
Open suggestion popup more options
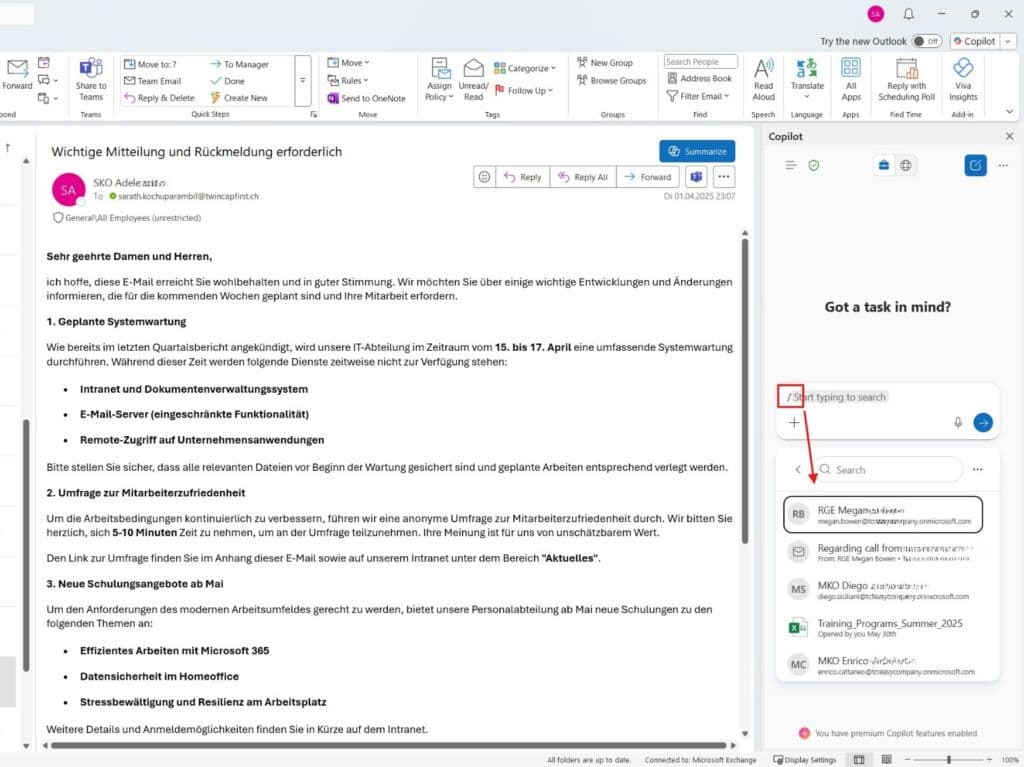(977, 469)
